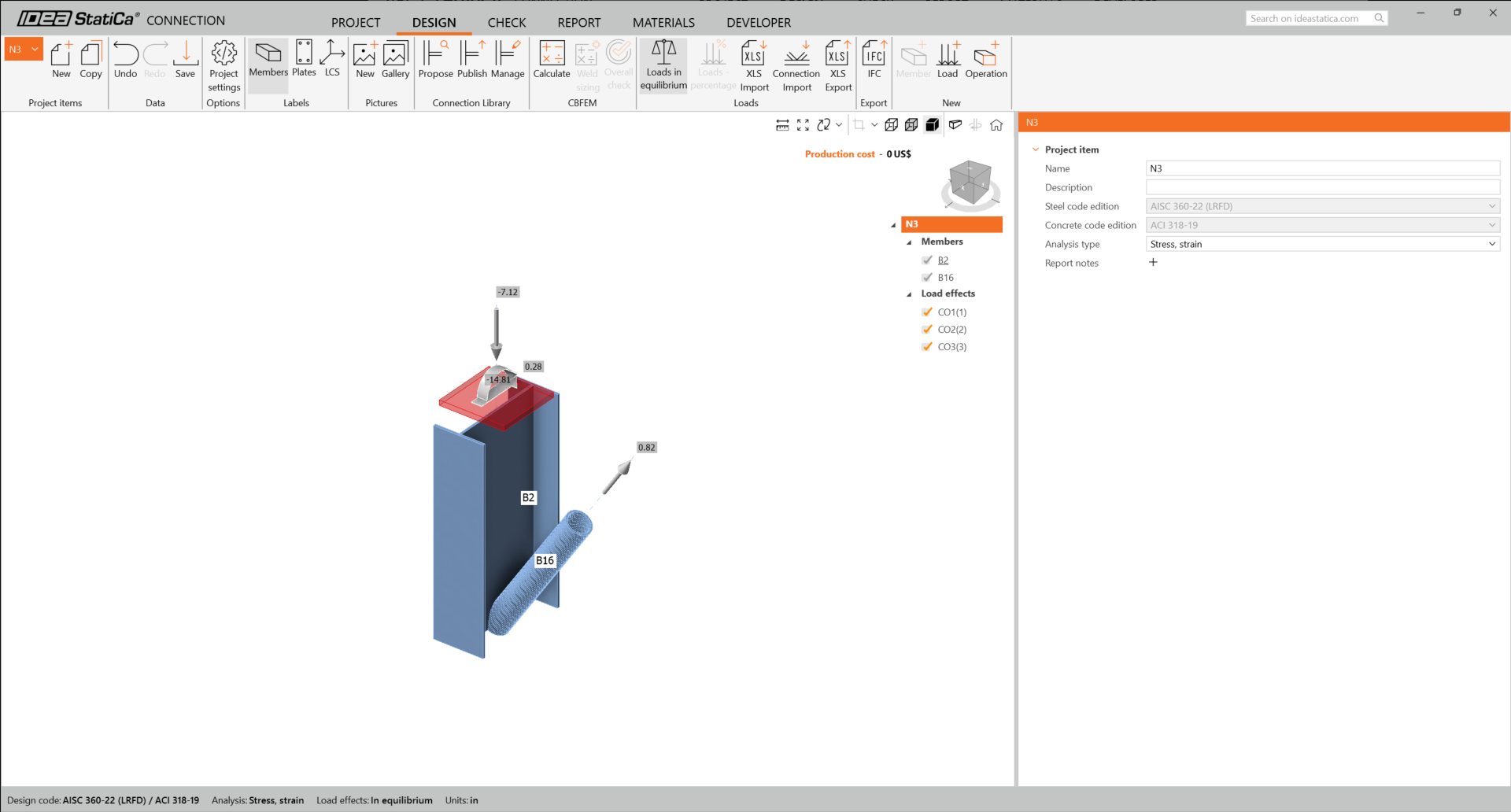The image size is (1511, 812).
Task: Add a report note with the plus button
Action: coord(1153,262)
